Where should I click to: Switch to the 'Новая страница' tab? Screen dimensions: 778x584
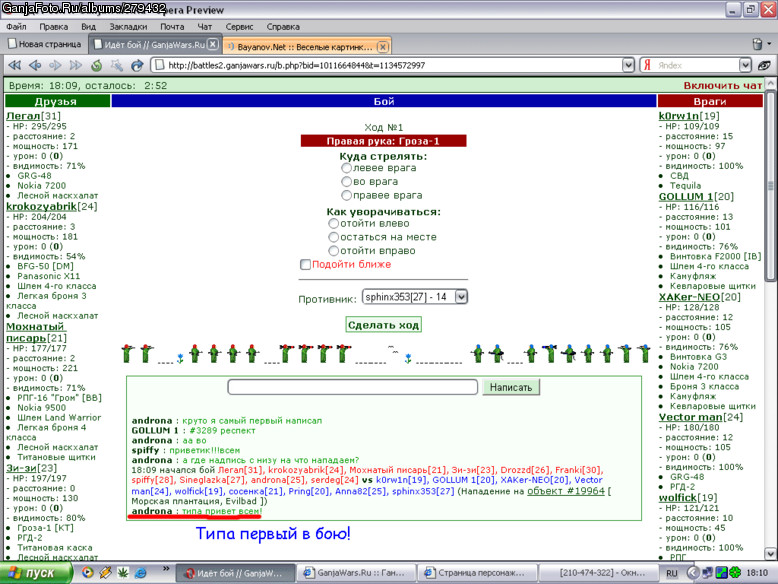(46, 44)
